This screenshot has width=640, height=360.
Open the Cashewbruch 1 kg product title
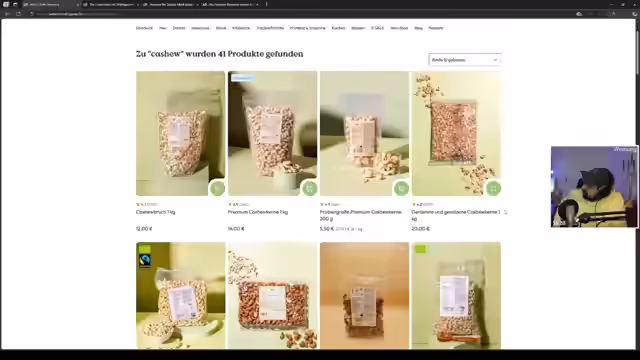156,212
